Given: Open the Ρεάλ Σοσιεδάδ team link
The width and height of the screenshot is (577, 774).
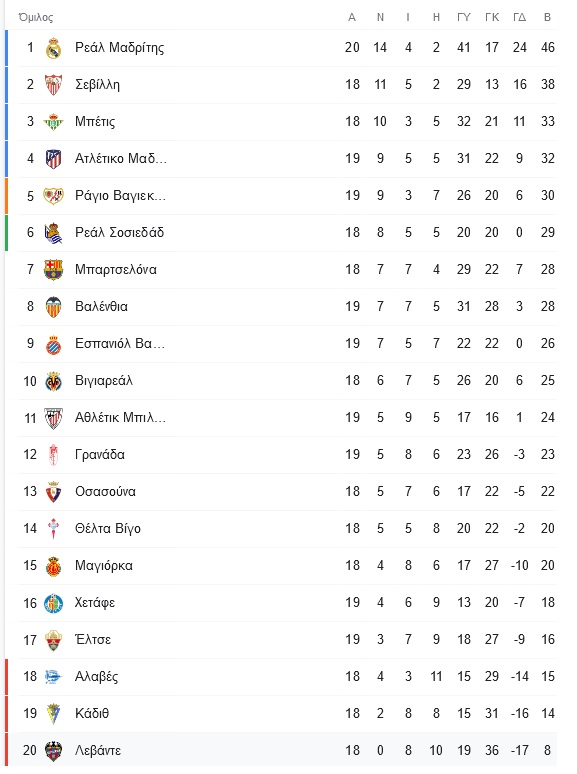Looking at the screenshot, I should [119, 232].
